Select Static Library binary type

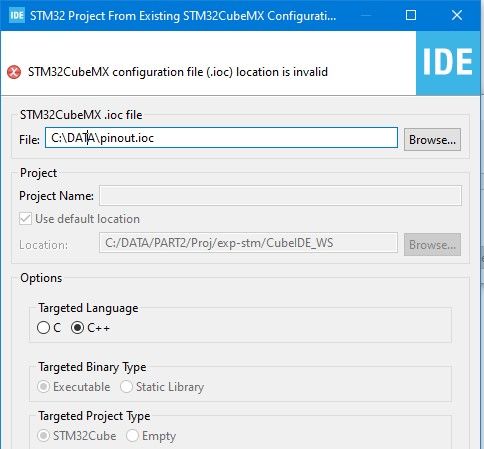coord(126,387)
